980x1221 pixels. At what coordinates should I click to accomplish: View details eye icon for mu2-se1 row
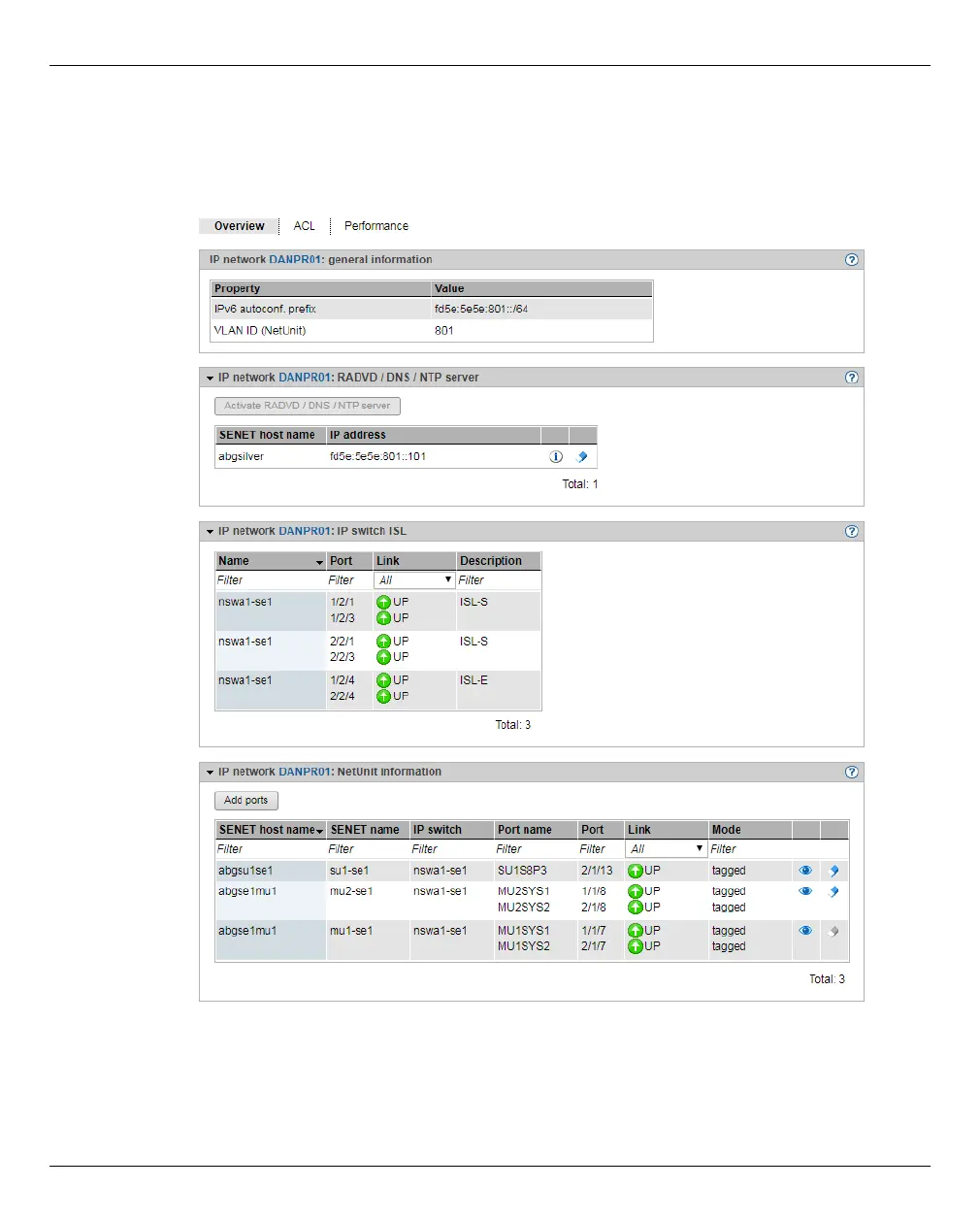point(805,891)
